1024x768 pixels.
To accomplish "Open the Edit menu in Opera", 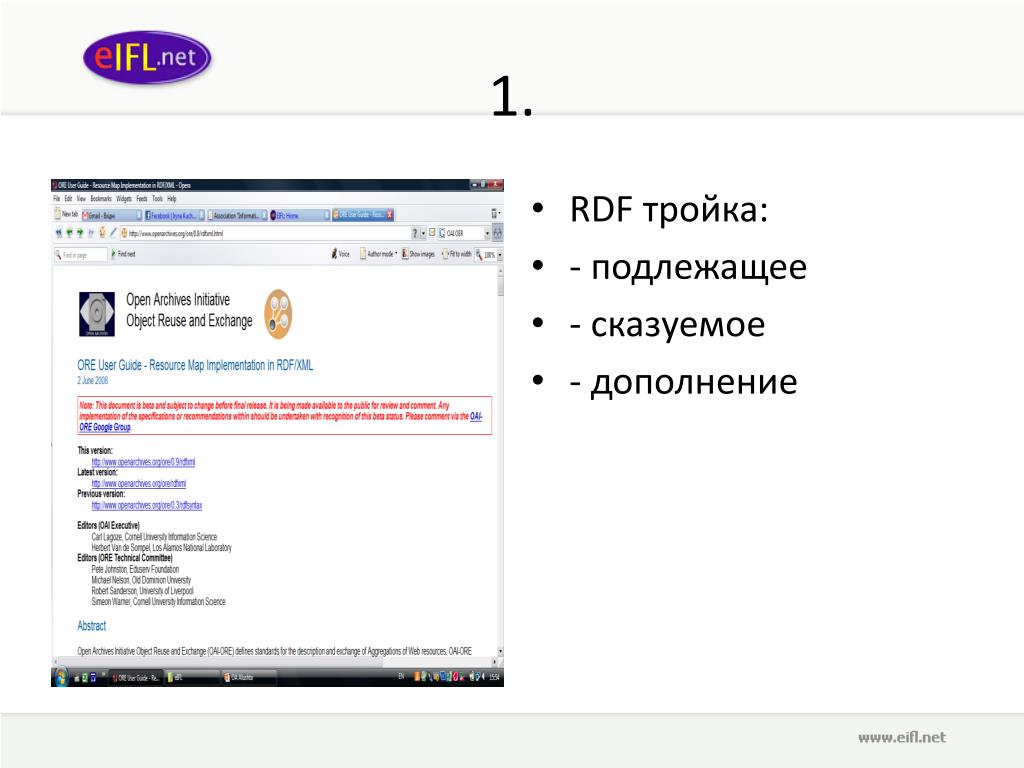I will (x=68, y=199).
